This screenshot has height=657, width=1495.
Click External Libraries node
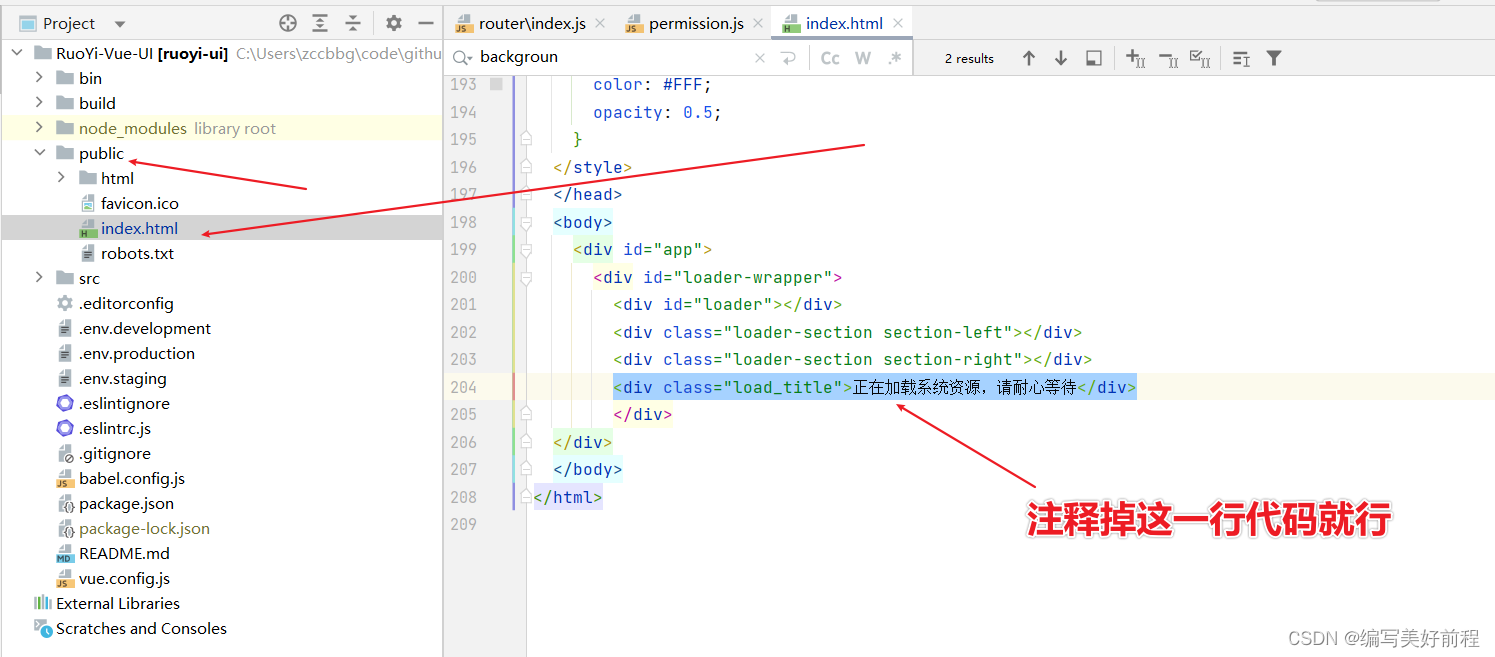point(118,603)
